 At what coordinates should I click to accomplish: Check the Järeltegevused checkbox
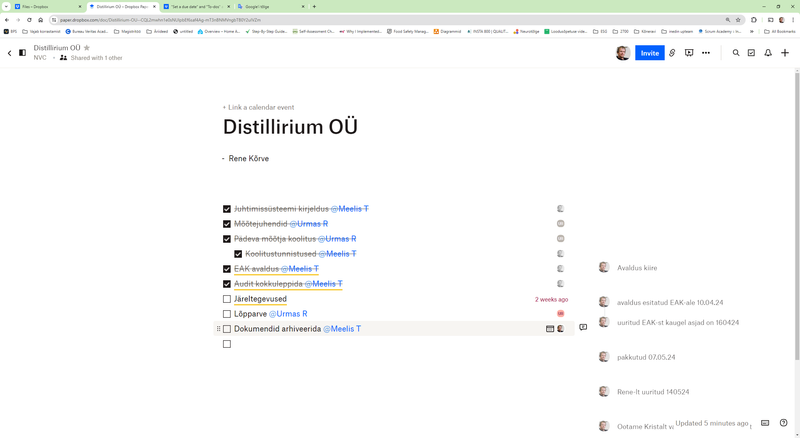227,299
